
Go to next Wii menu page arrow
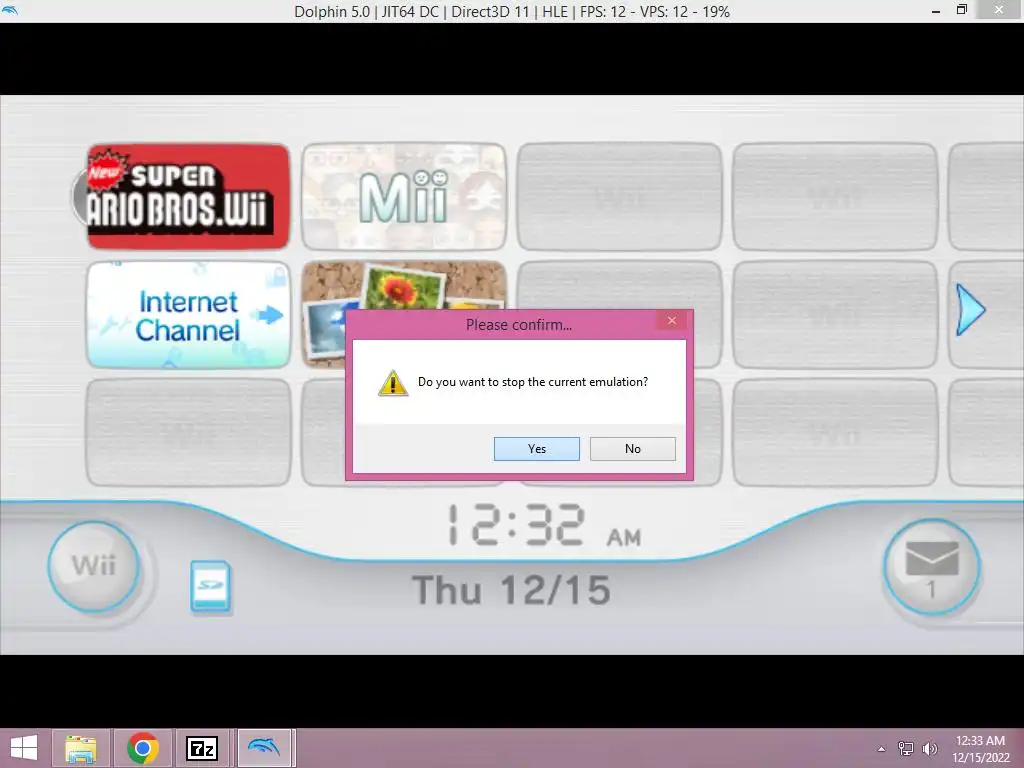[x=970, y=310]
